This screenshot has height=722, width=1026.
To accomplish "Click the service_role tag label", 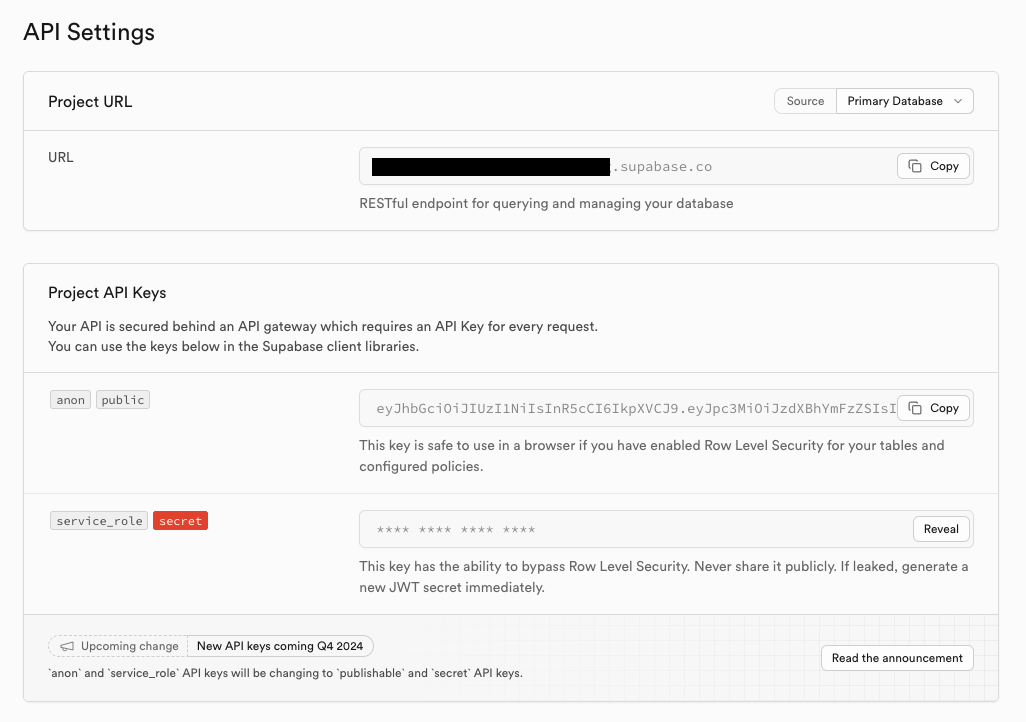I will point(99,520).
